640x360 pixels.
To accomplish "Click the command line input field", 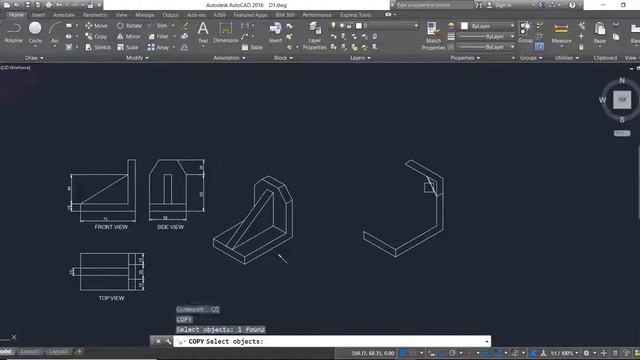I will click(x=332, y=341).
